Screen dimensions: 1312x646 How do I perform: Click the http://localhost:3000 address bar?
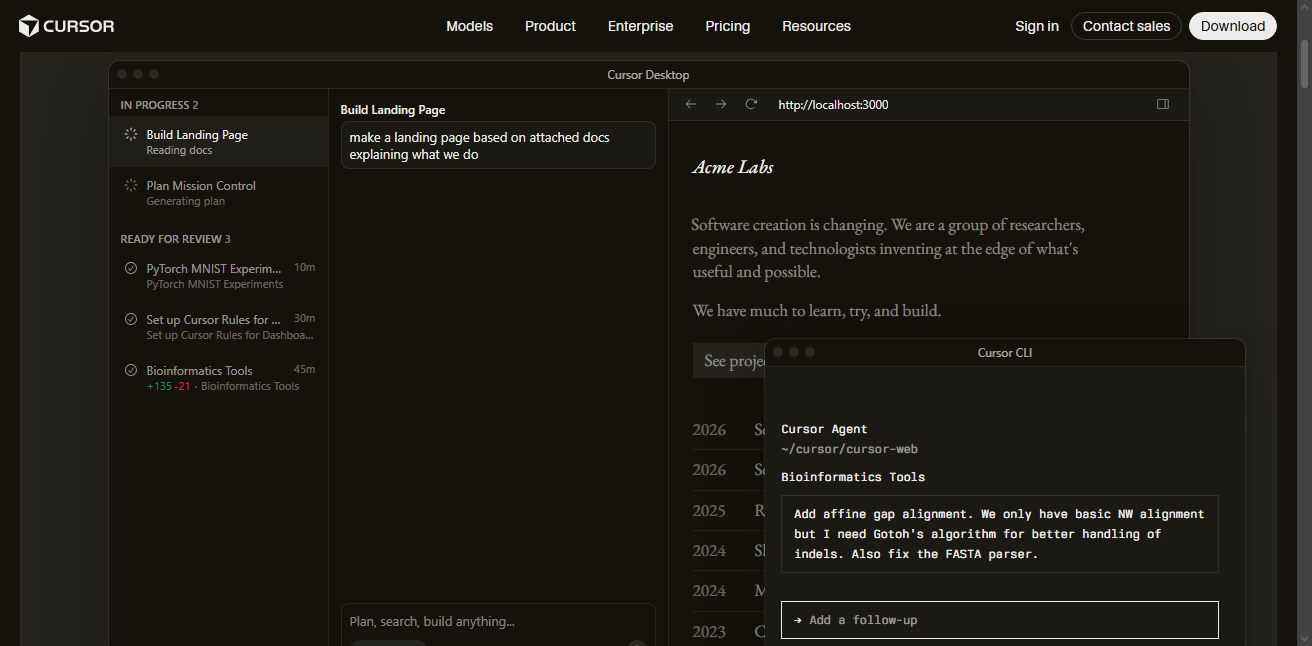[x=833, y=104]
